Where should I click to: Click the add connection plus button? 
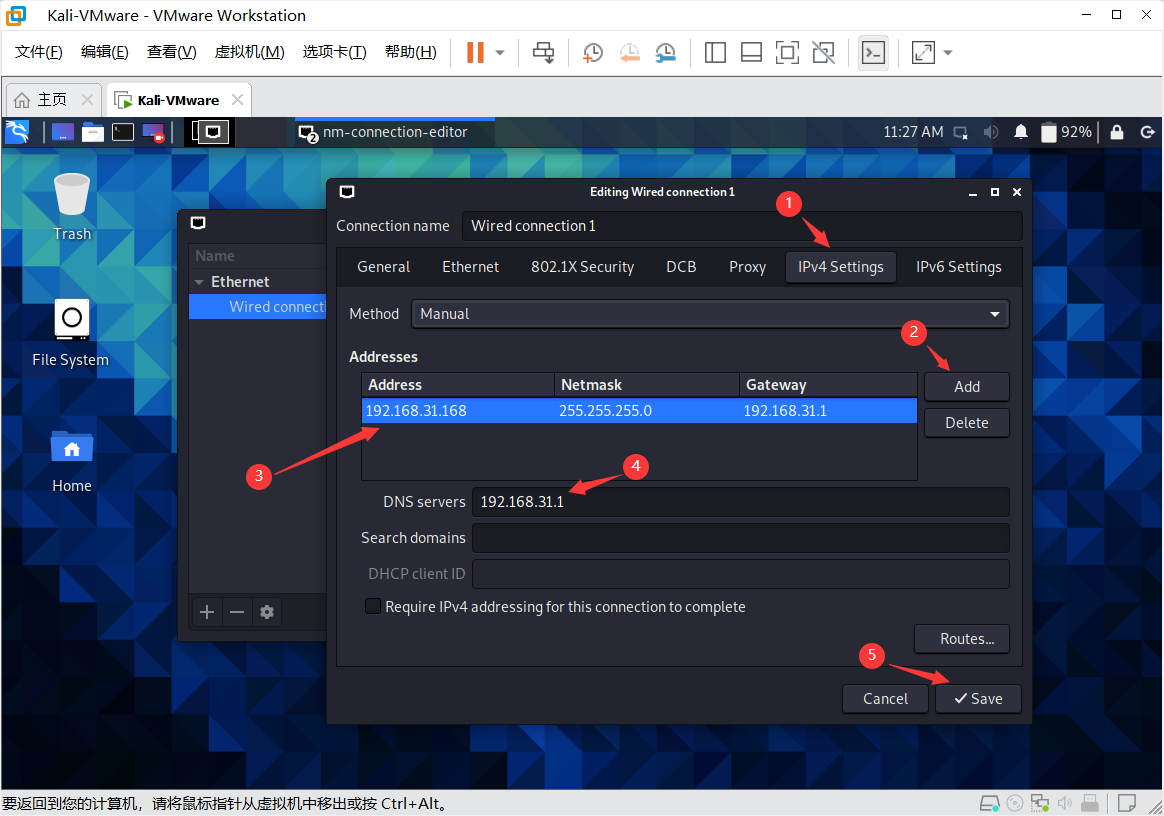[207, 612]
